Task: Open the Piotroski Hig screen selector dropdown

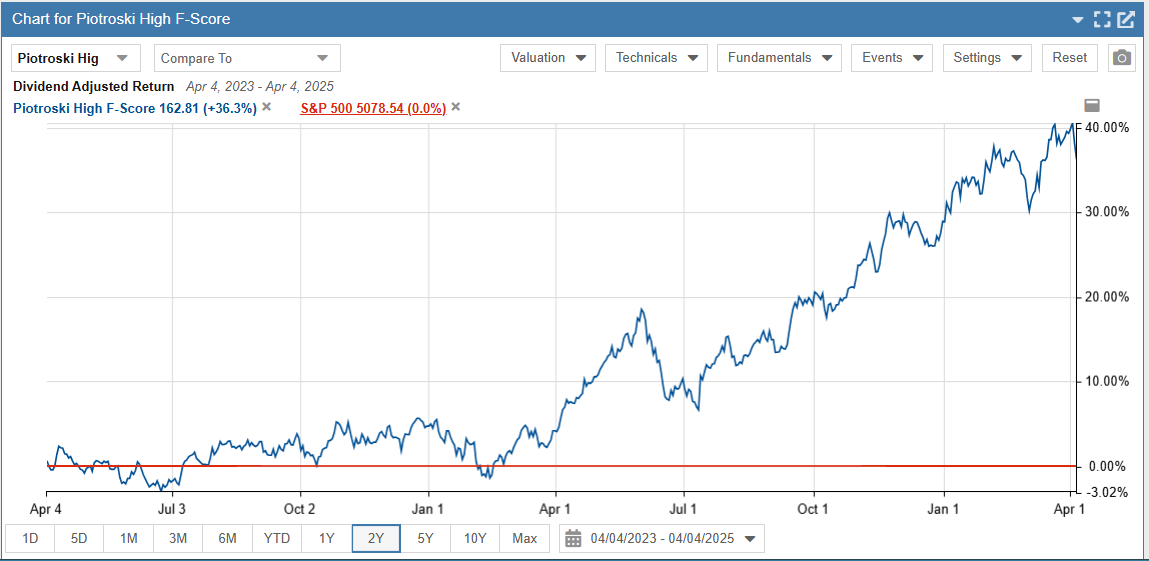Action: click(x=75, y=58)
